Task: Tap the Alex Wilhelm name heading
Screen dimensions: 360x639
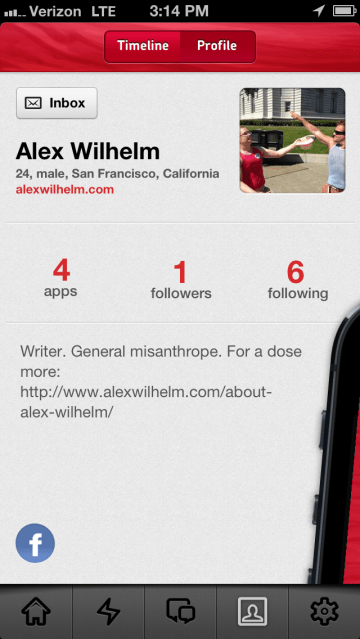Action: coord(88,152)
